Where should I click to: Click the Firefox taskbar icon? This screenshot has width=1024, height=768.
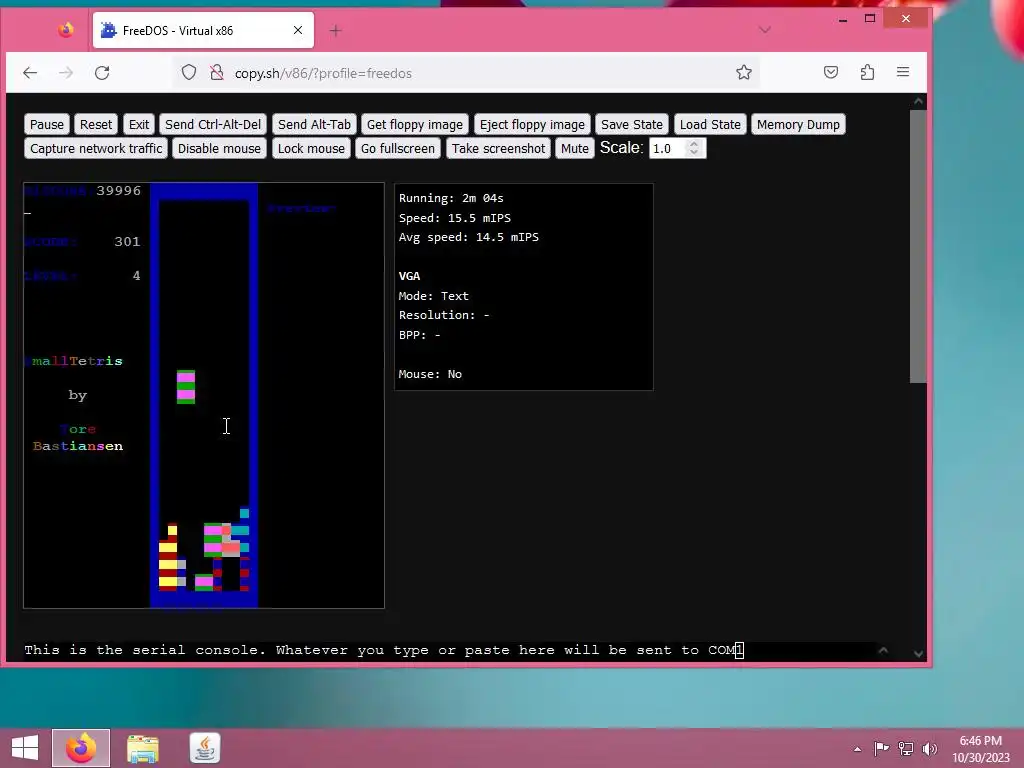(x=81, y=748)
